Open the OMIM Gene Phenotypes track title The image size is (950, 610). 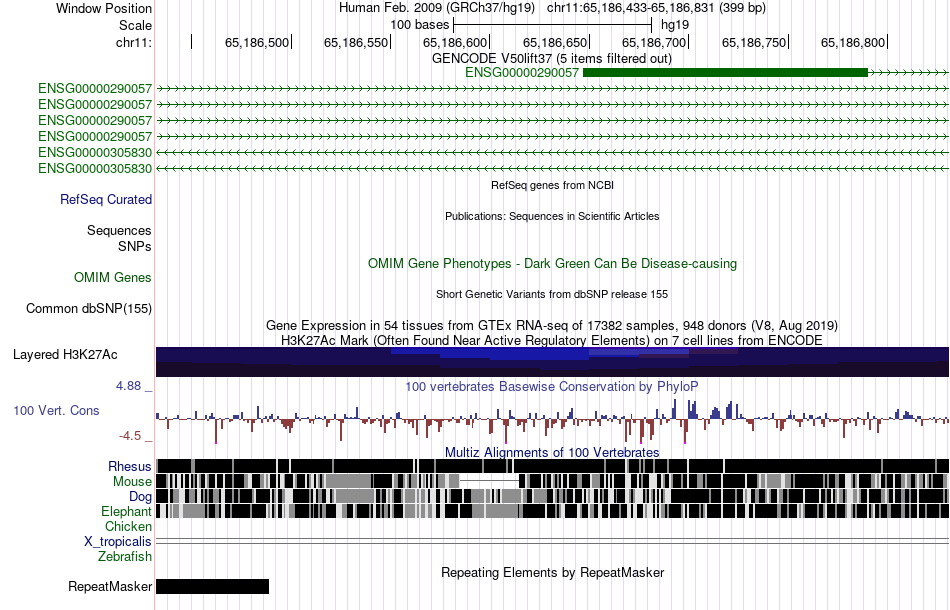coord(552,264)
